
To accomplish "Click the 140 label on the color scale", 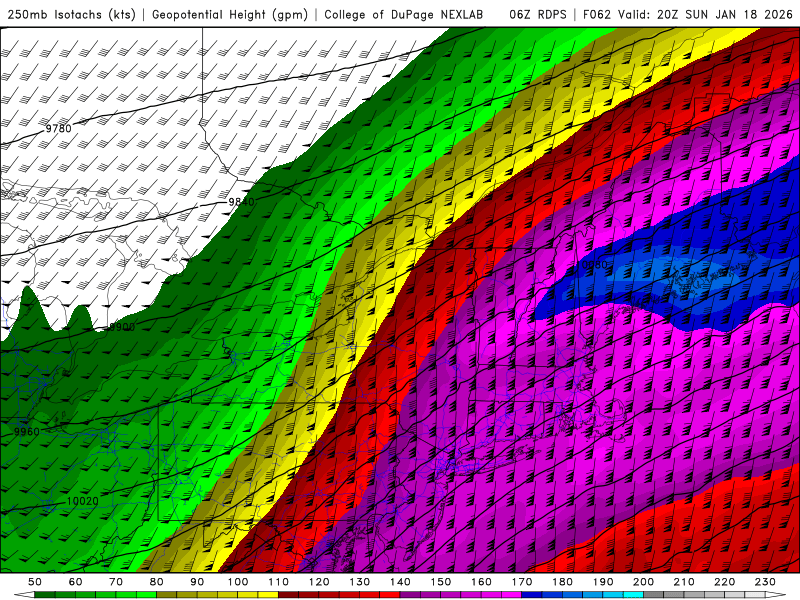I will [x=400, y=582].
